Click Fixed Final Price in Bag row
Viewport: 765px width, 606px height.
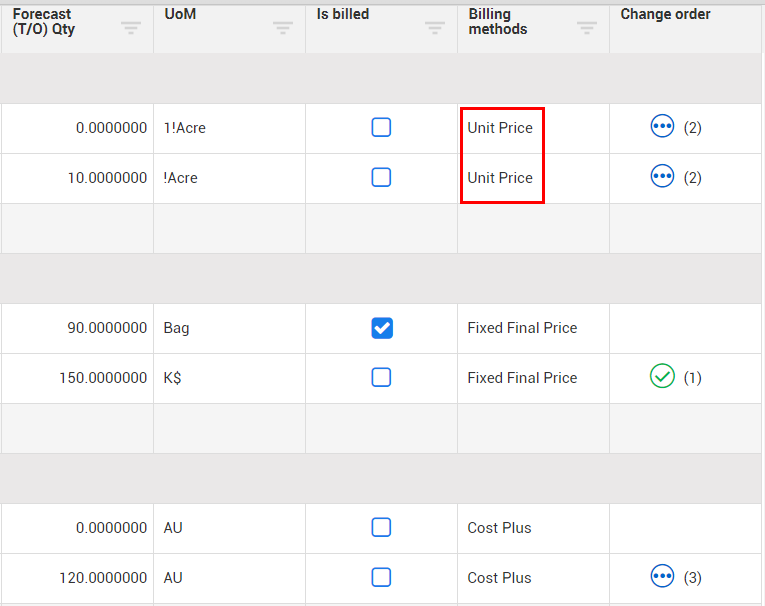pos(522,328)
